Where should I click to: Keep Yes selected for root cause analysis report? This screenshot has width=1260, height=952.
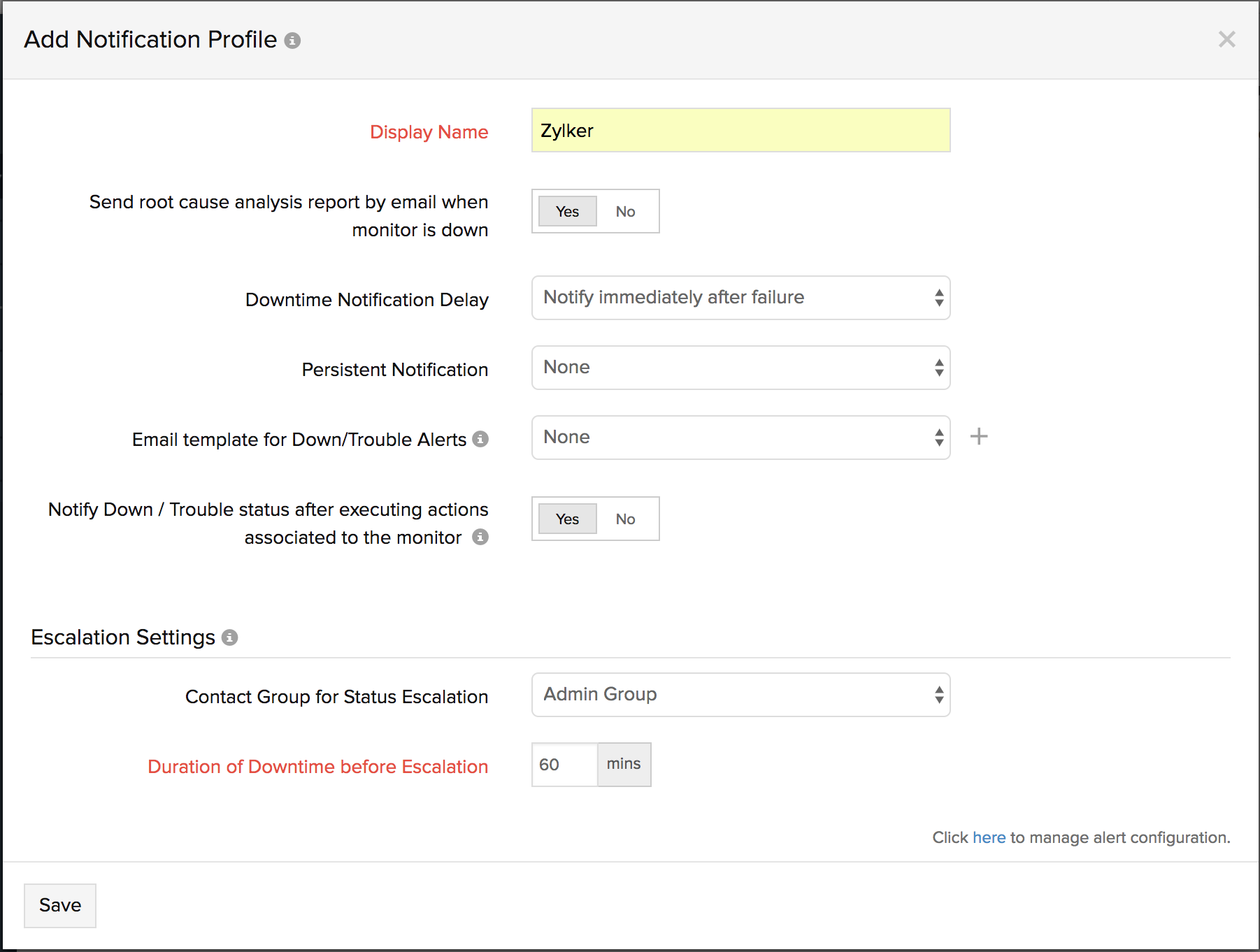coord(566,211)
